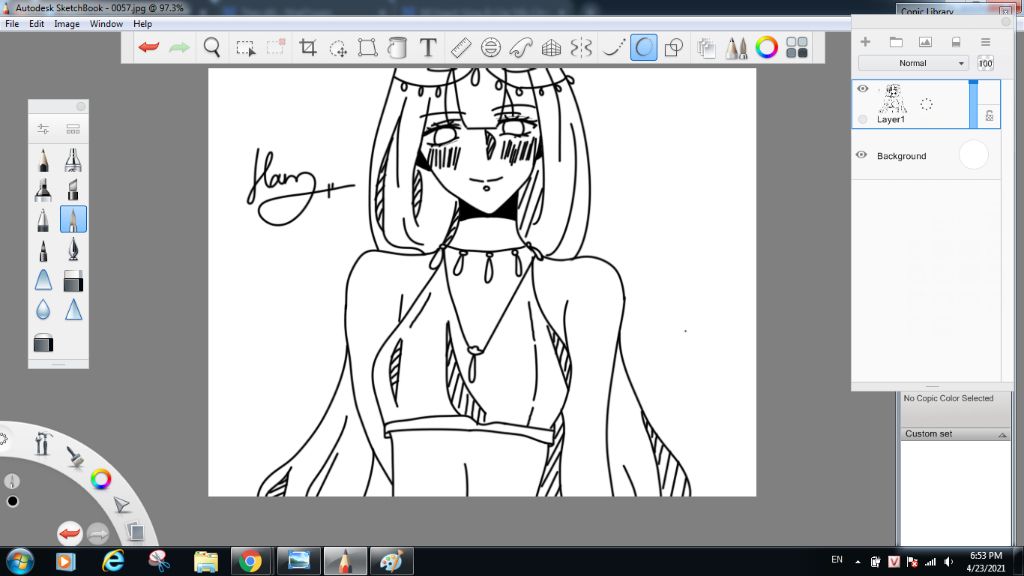Select the Ink fountain pen brush
Screen dimensions: 1024x576
[73, 249]
